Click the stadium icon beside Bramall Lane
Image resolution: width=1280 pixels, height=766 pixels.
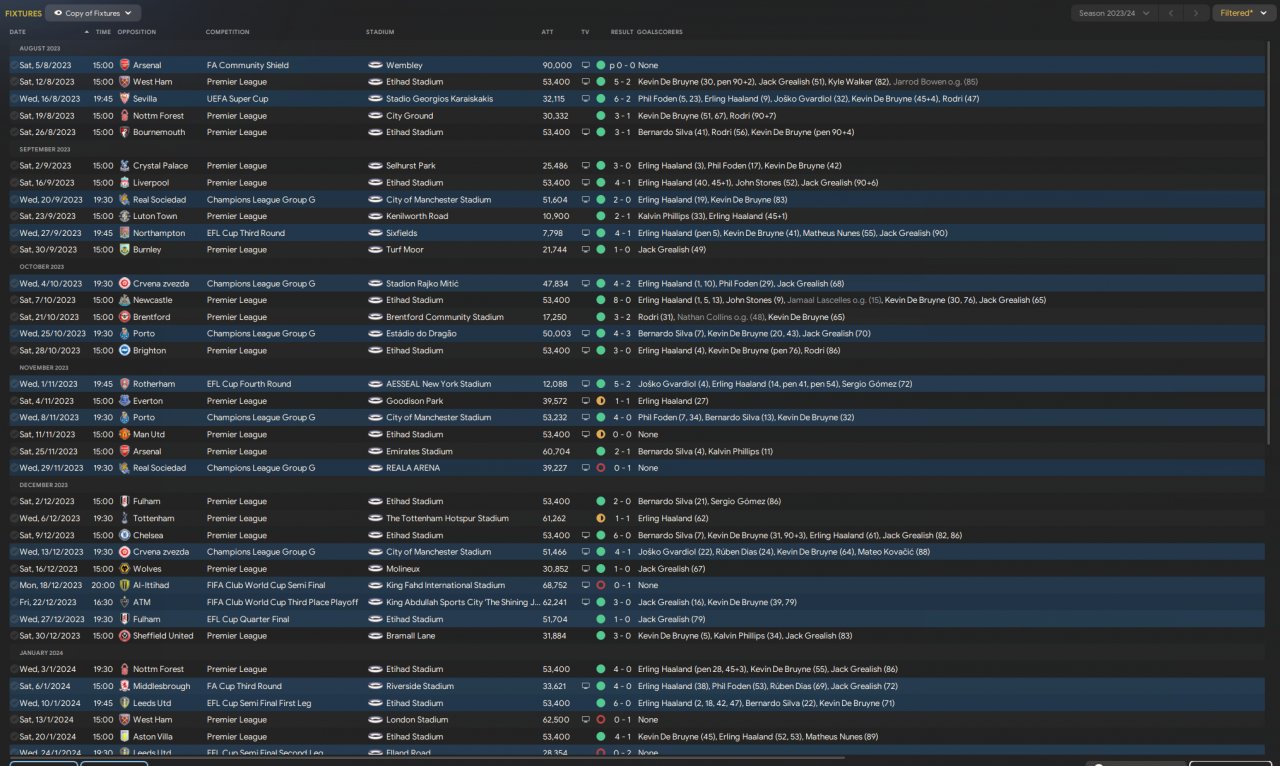(x=375, y=636)
